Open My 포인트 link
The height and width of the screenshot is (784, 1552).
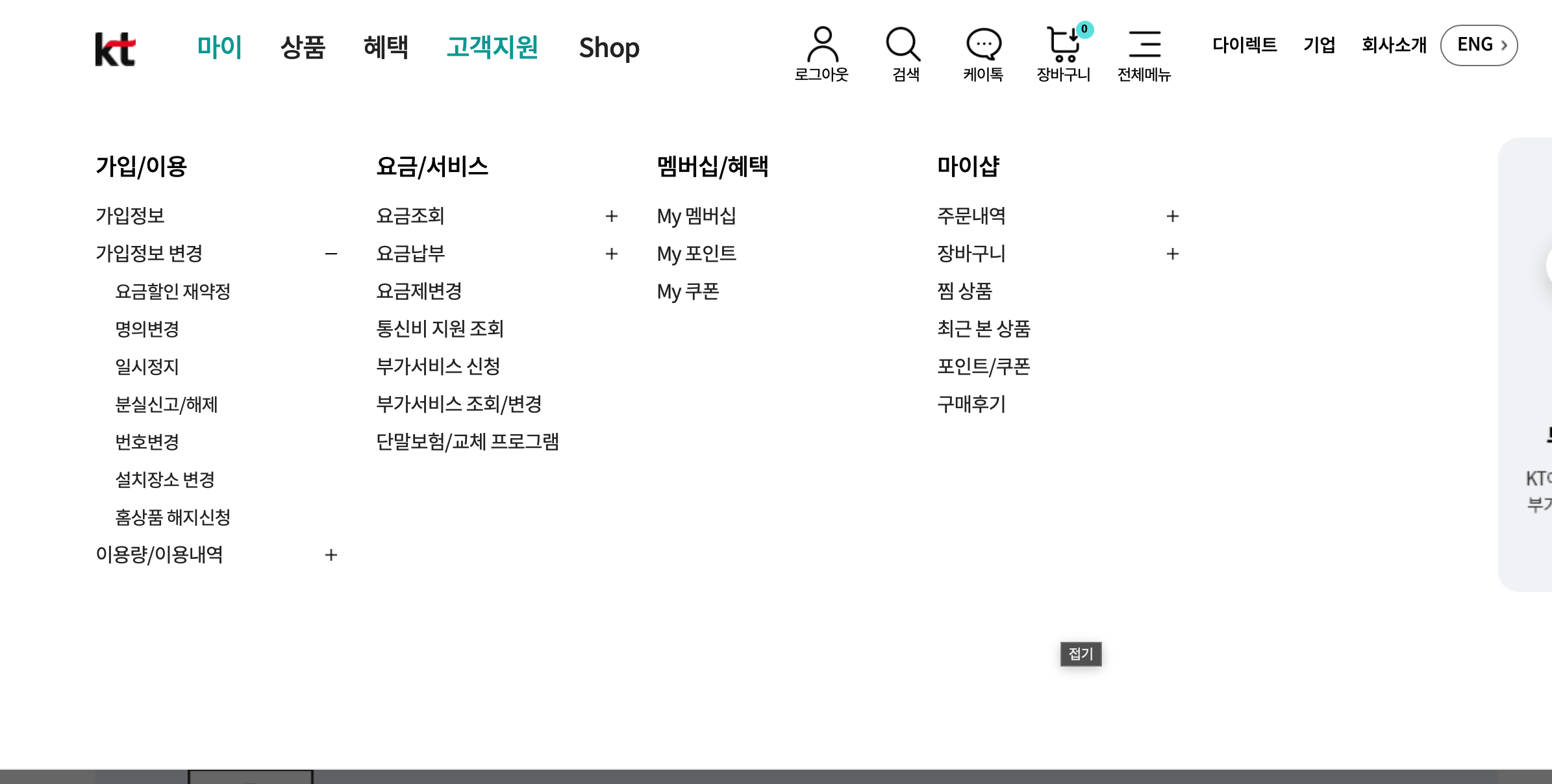coord(697,253)
